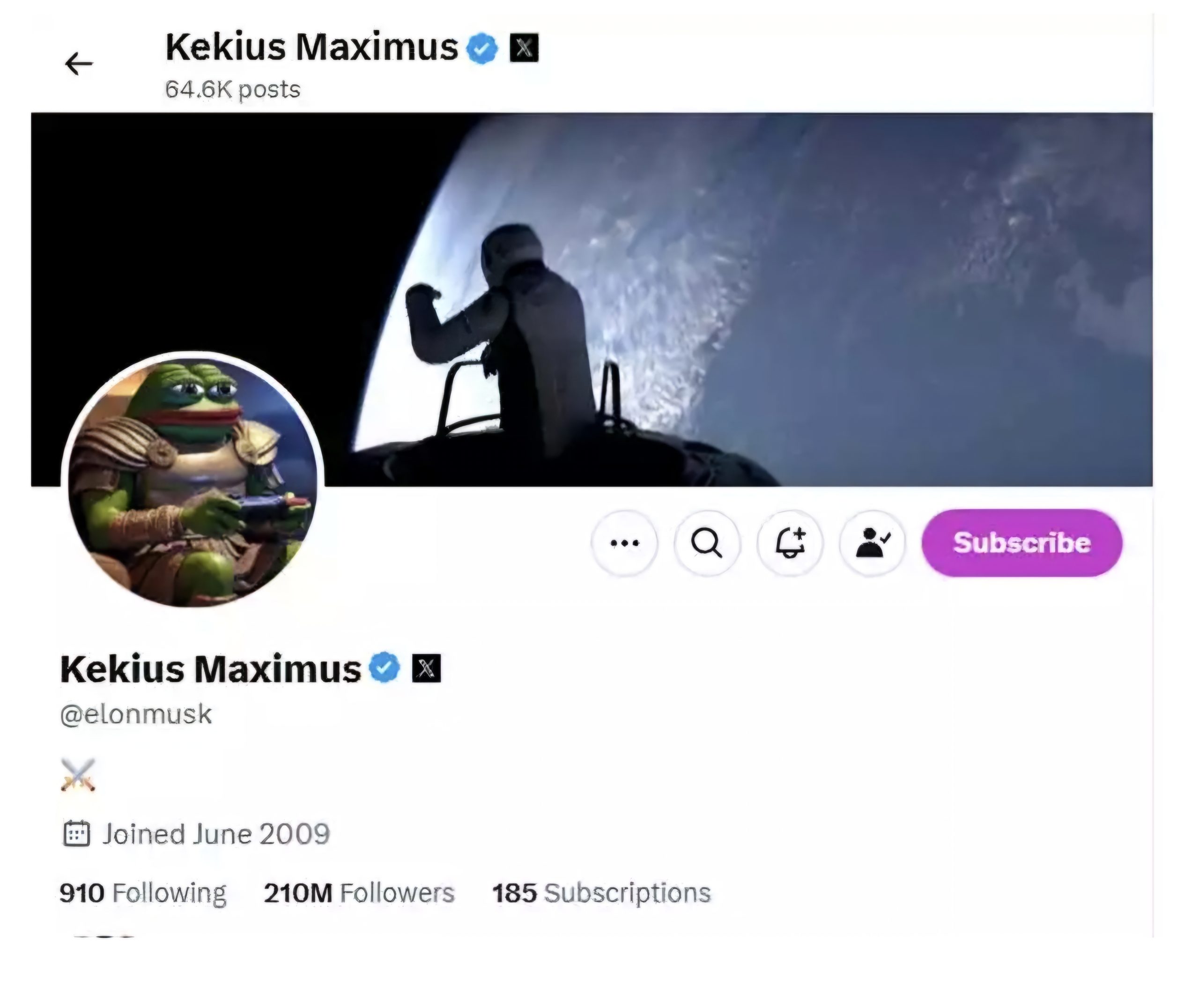
Task: Open the 210M Followers list
Action: coord(359,893)
